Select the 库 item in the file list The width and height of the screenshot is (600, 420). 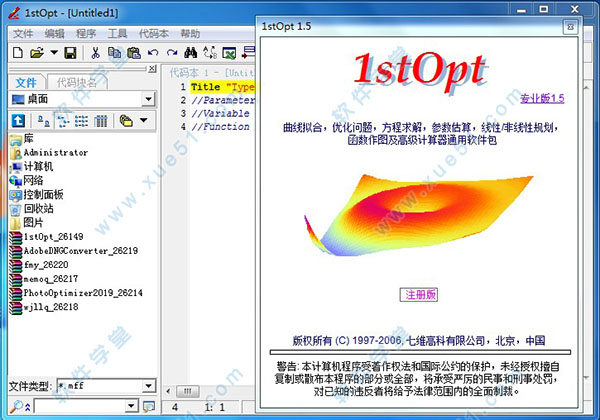point(22,138)
